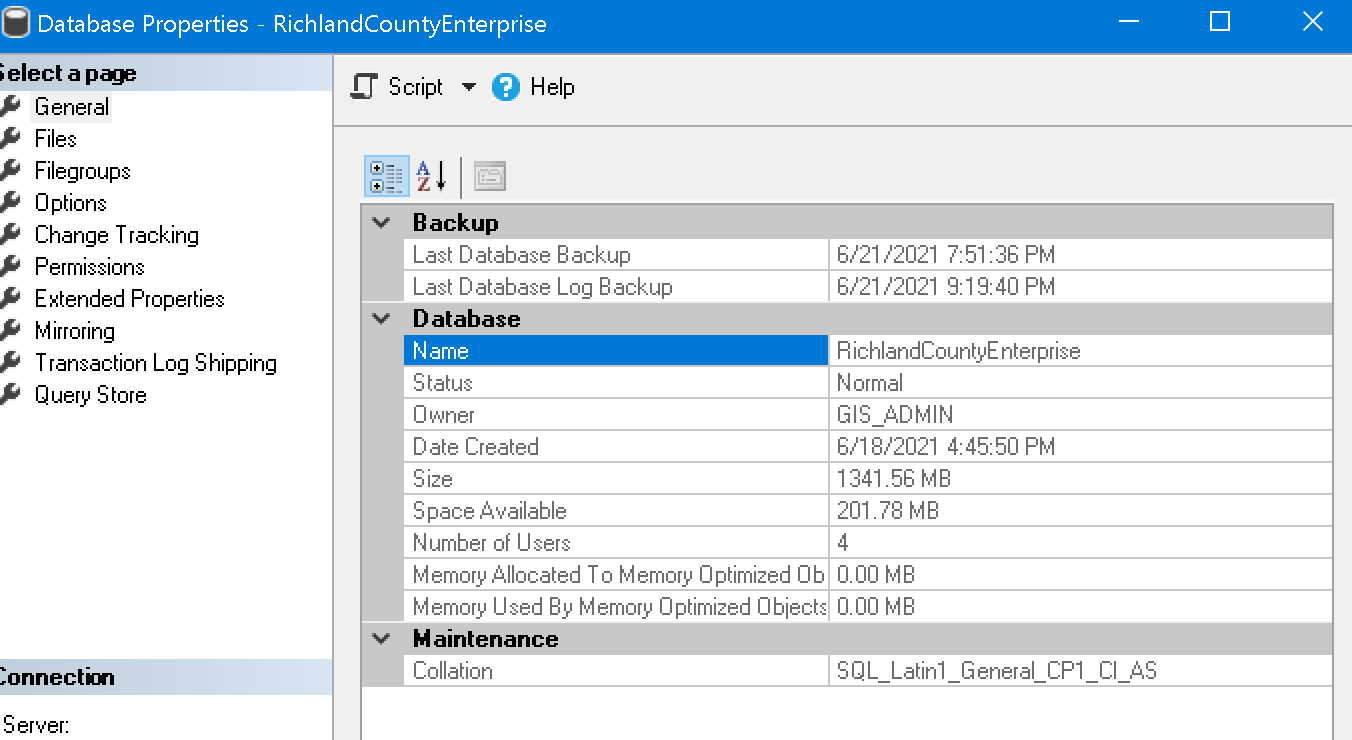Click the wrench icon beside Permissions
The image size is (1352, 740).
[x=10, y=267]
